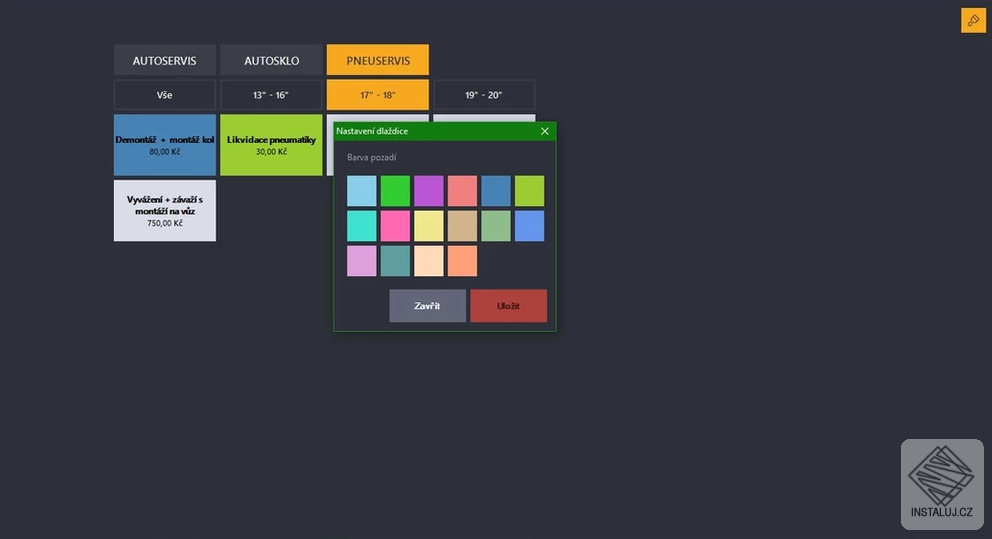Pick the bright green swatch
Image resolution: width=992 pixels, height=539 pixels.
tap(395, 191)
